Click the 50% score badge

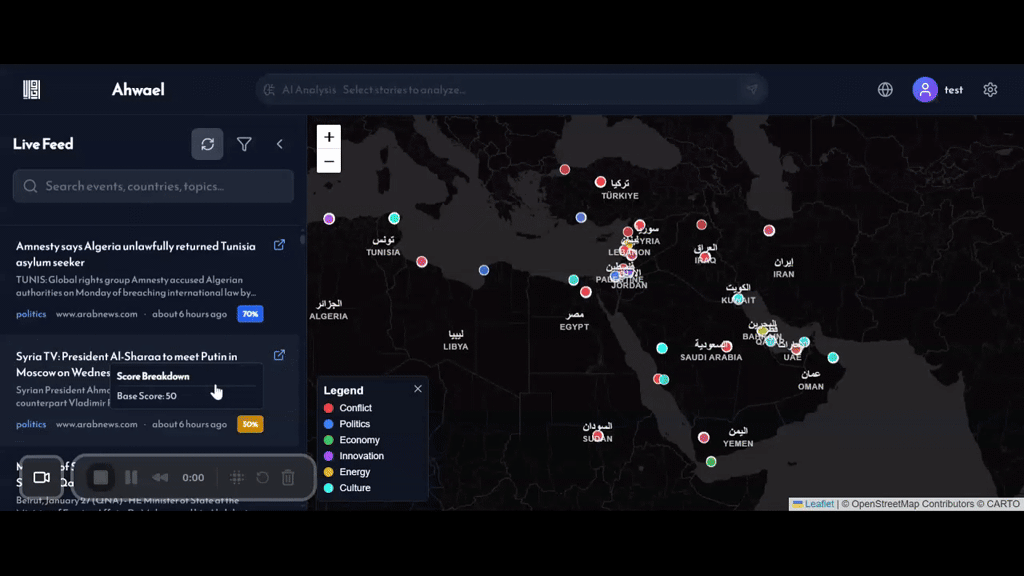tap(250, 424)
